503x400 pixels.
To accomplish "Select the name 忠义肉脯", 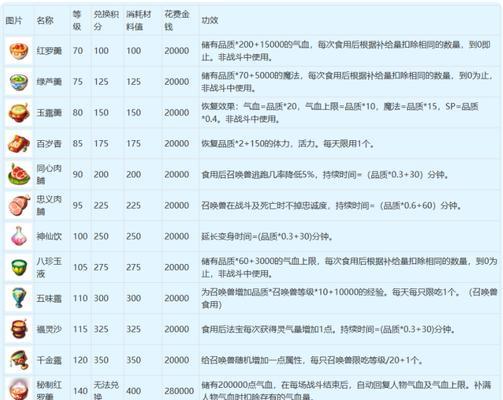I will [x=49, y=206].
